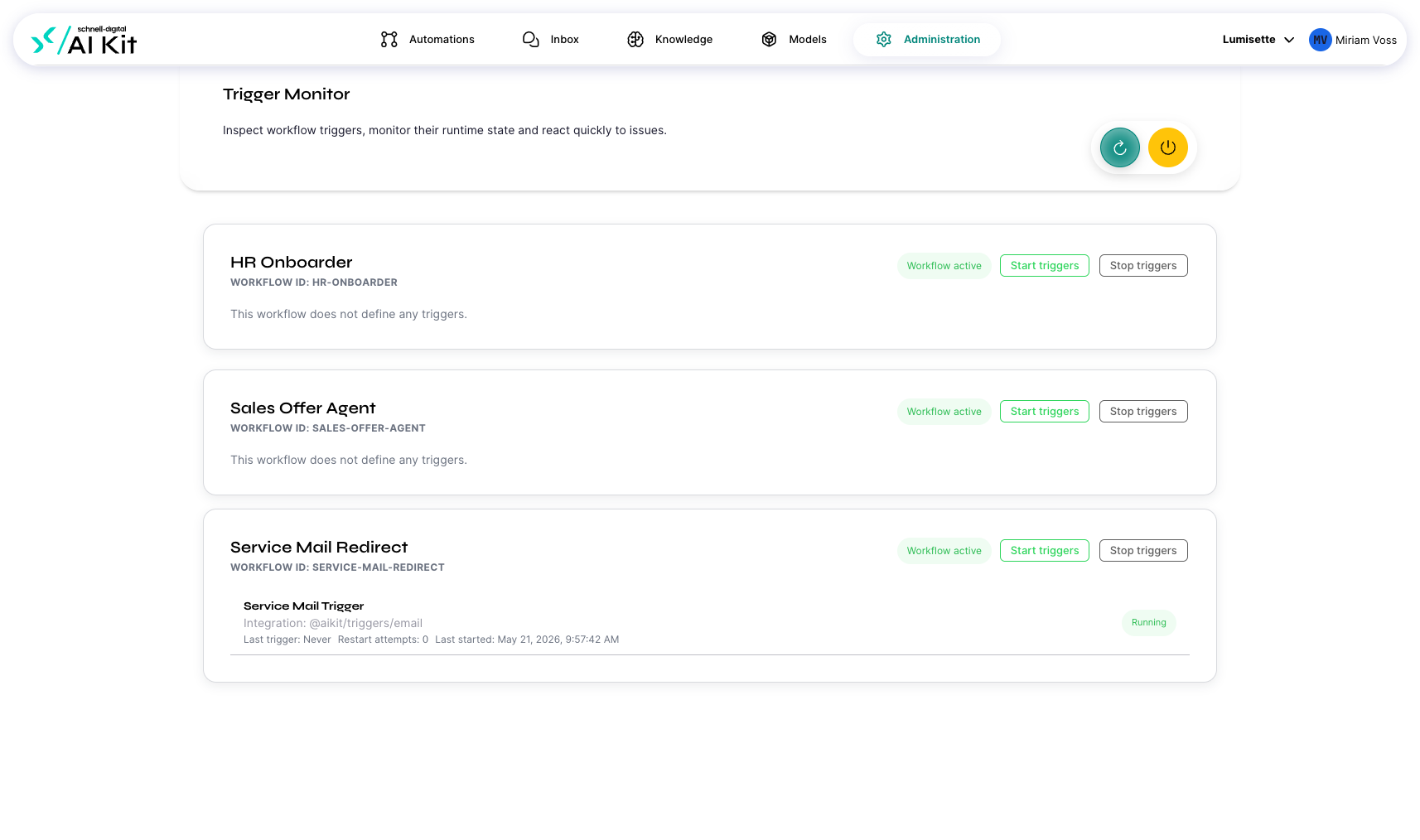Click WORKFLOW ID: SALES-OFFER-AGENT text
Screen dimensions: 1420x840
(328, 428)
